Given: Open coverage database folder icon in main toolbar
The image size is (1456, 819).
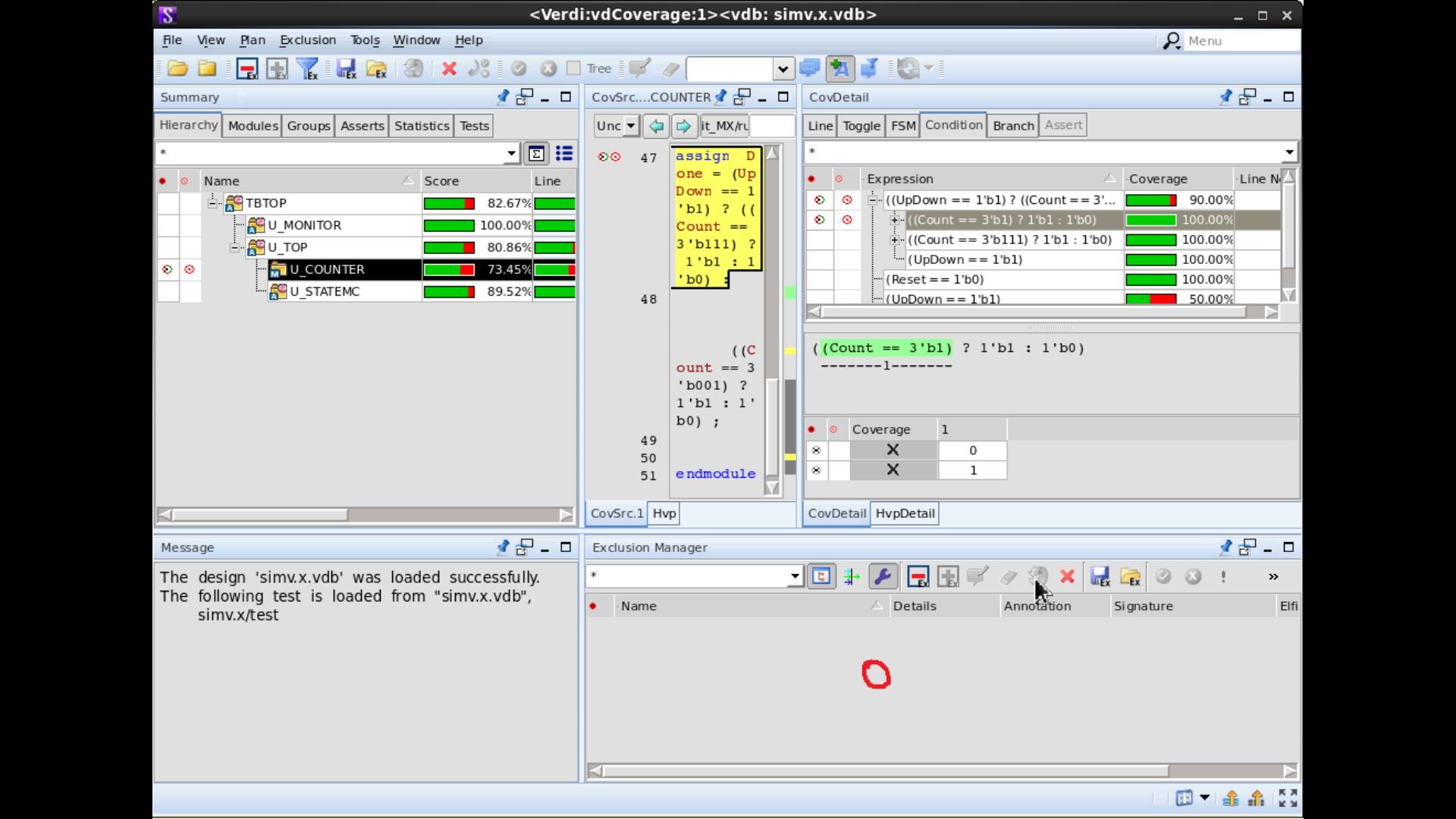Looking at the screenshot, I should (x=177, y=69).
